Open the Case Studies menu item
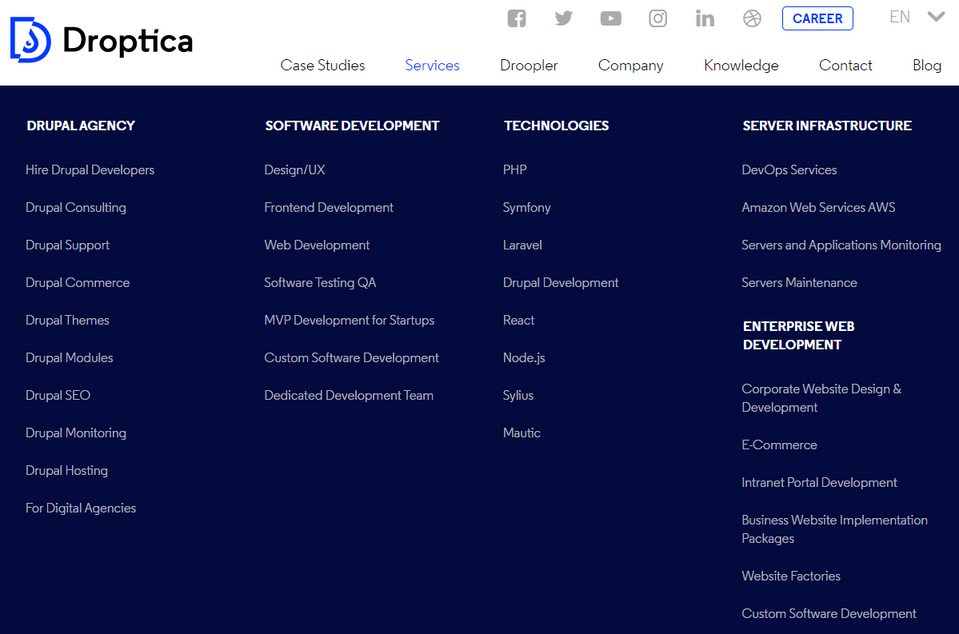This screenshot has width=959, height=634. 322,65
